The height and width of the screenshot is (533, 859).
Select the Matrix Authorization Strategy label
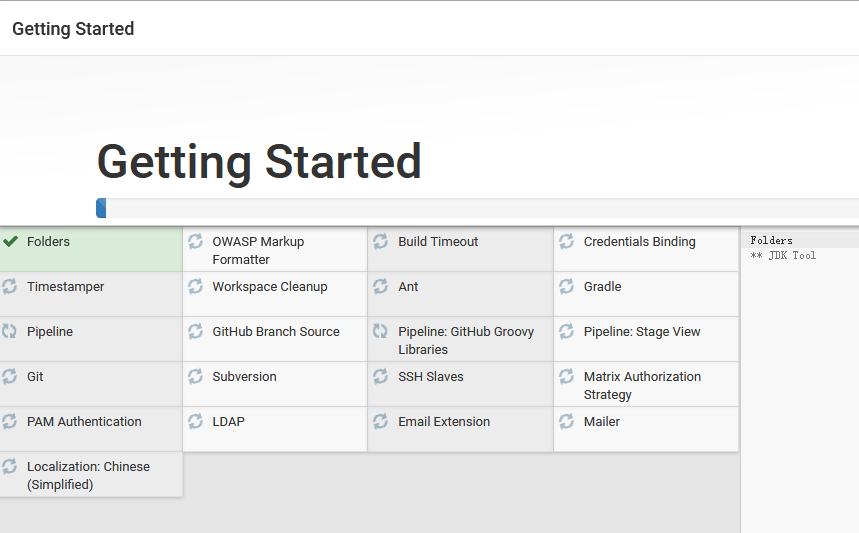point(642,385)
